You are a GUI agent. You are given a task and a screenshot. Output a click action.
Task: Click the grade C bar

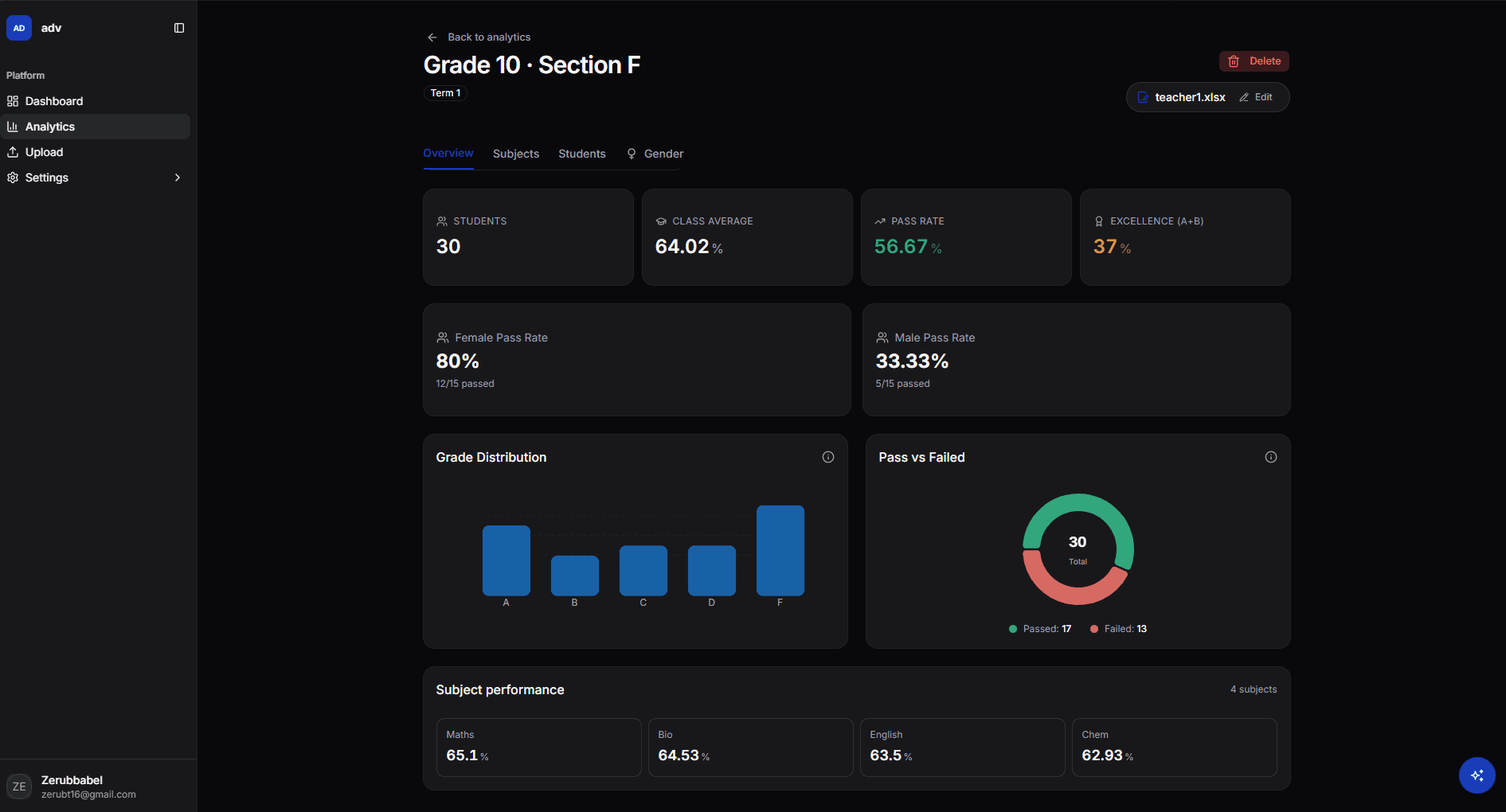(643, 570)
